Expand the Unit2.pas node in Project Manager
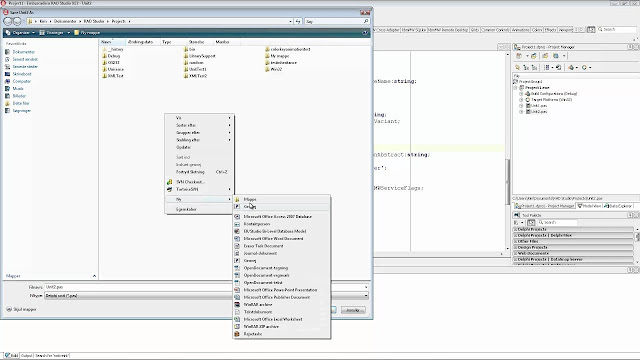Viewport: 640px width, 360px height. (521, 111)
